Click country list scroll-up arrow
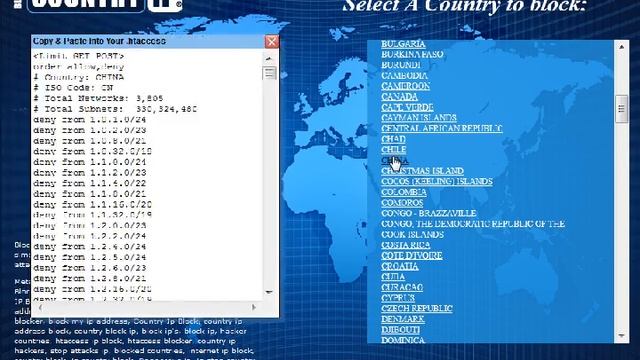Screen dimensions: 640x360 621,47
